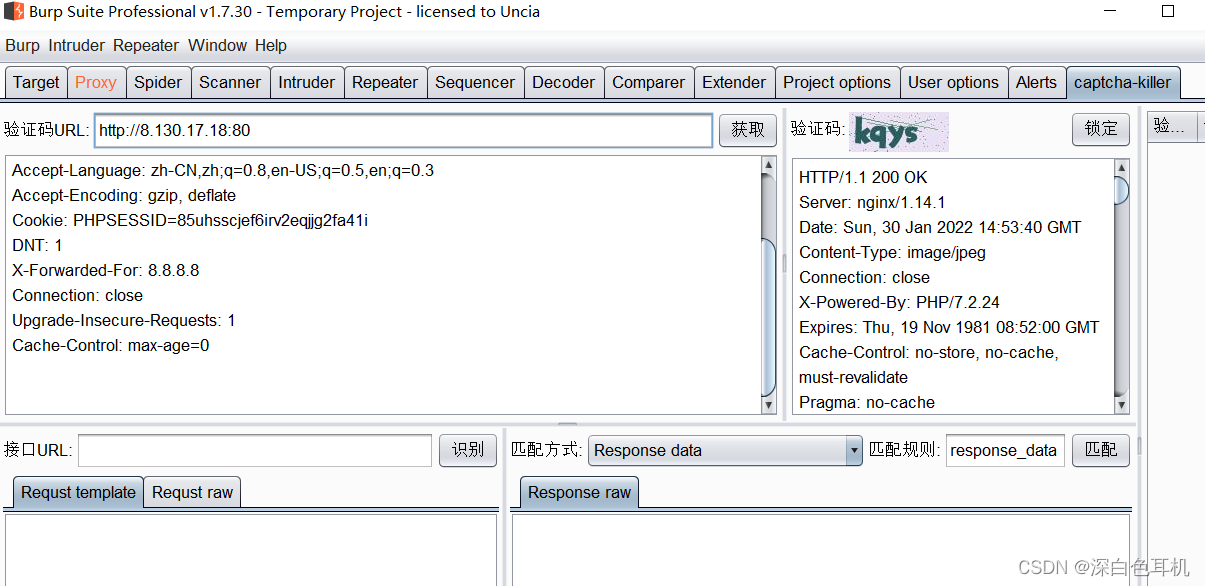Click the Accept-Encoding: gzip, deflate line
The image size is (1205, 586).
tap(124, 195)
